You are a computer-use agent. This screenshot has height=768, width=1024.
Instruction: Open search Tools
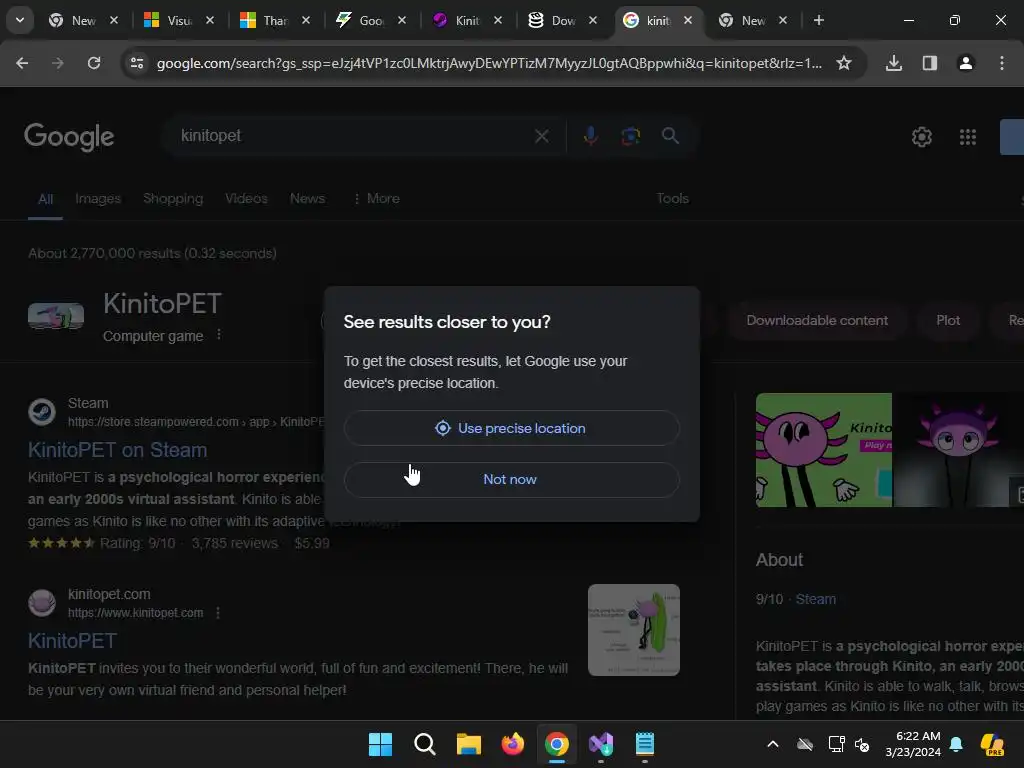coord(672,199)
